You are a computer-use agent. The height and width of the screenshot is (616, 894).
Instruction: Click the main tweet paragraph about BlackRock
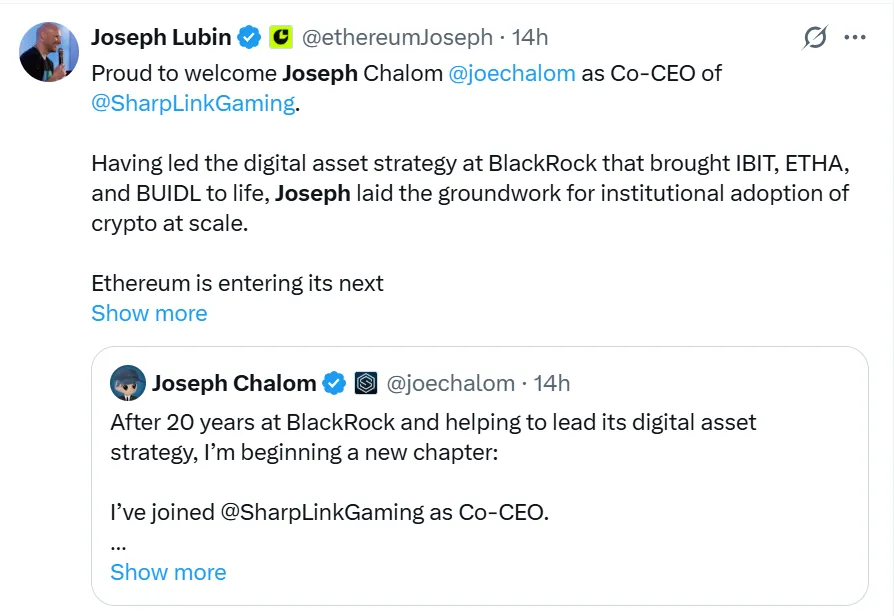point(470,193)
